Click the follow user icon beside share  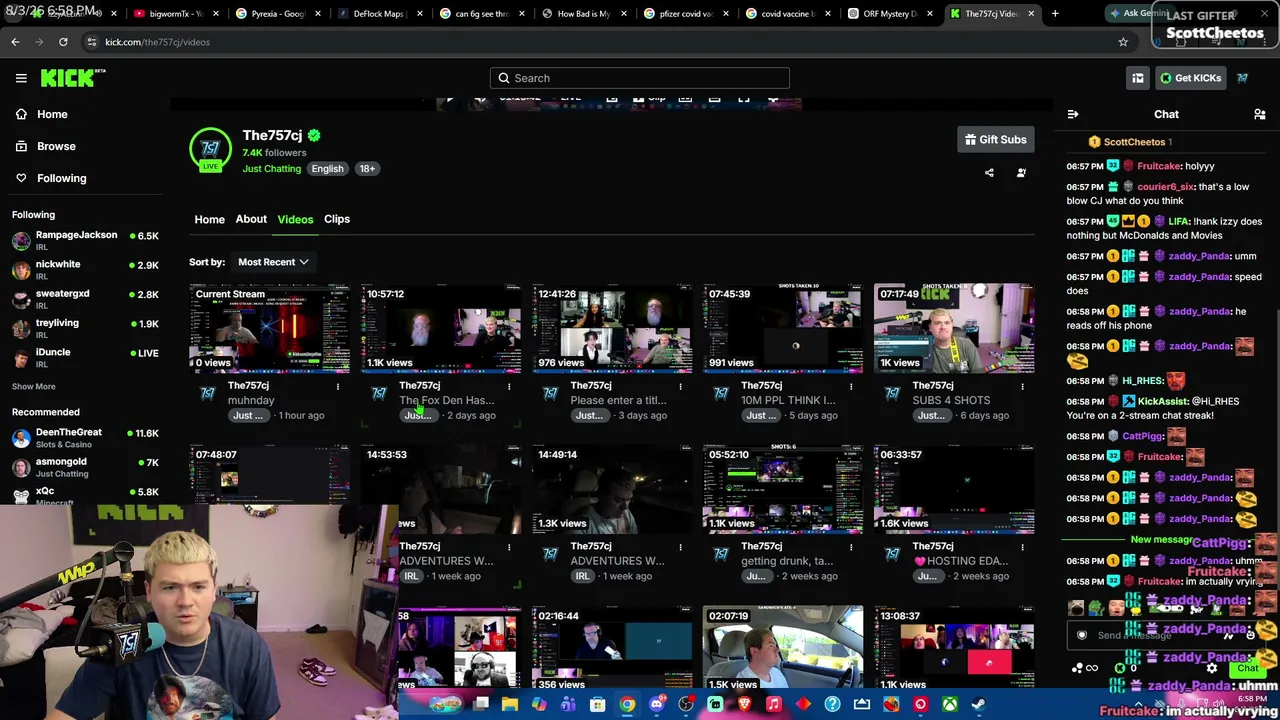click(1021, 173)
